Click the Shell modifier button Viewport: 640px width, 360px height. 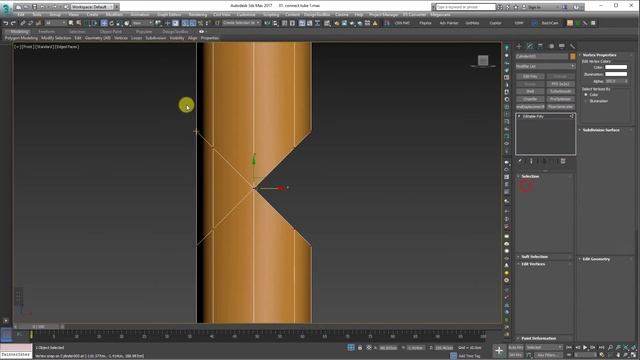(x=530, y=91)
